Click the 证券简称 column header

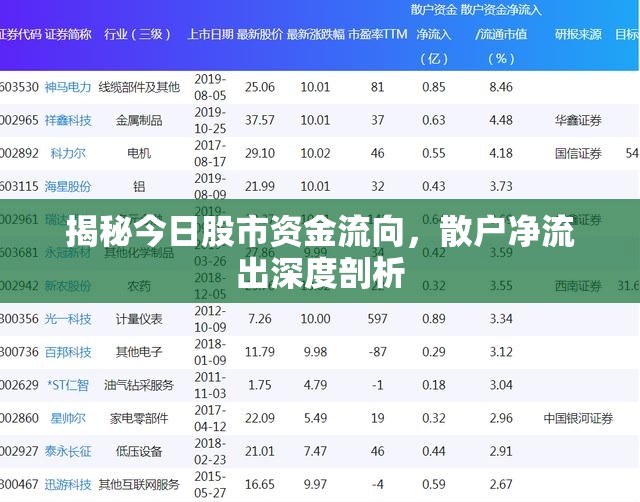coord(68,34)
